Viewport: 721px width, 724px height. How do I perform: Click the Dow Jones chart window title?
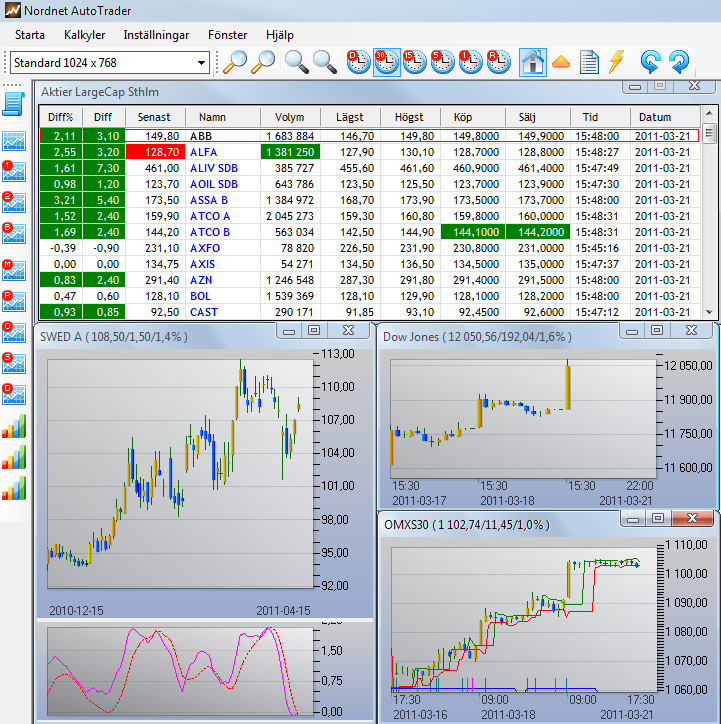point(477,337)
